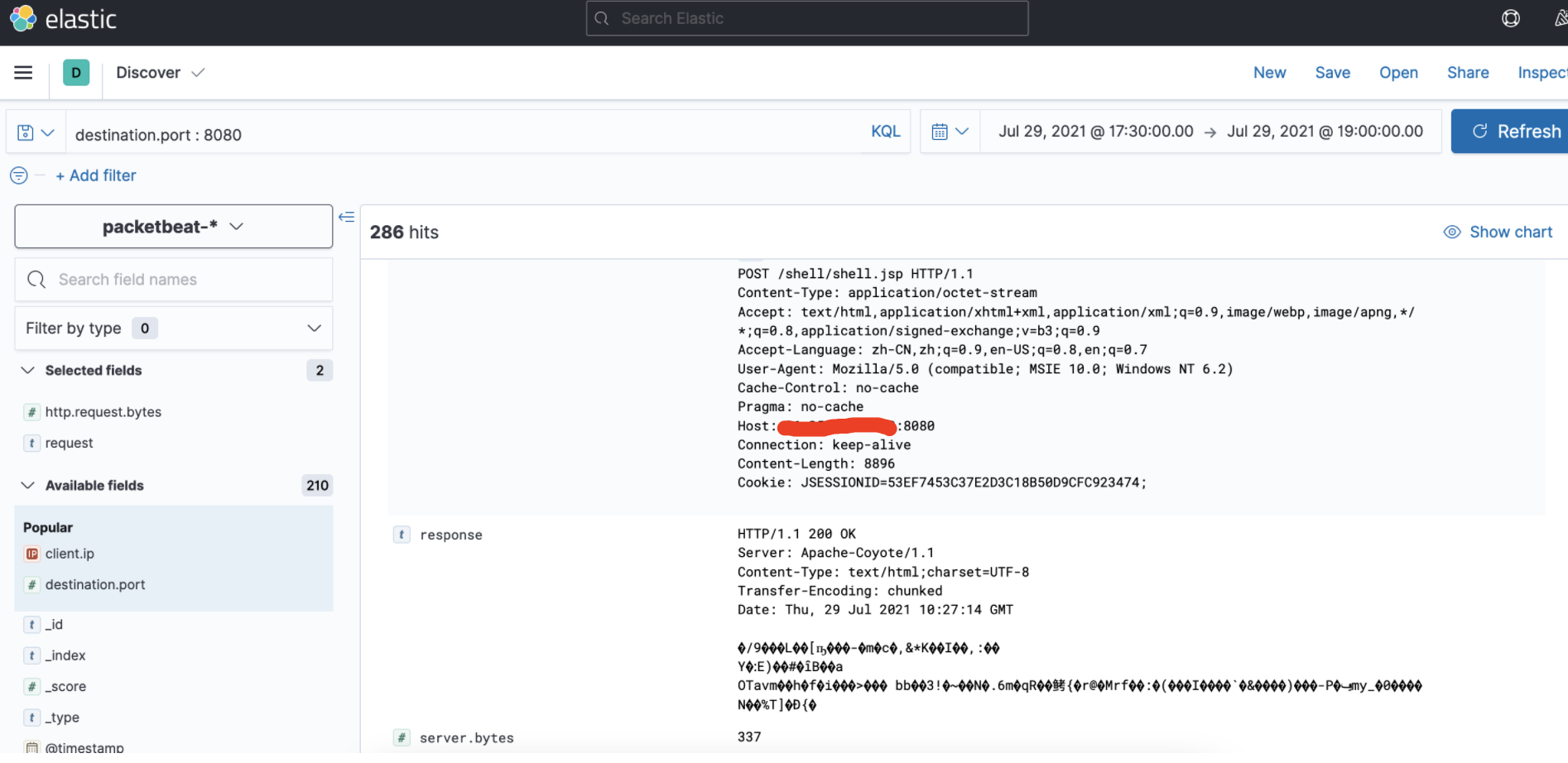Click the Add filter link
1568x763 pixels.
click(96, 175)
